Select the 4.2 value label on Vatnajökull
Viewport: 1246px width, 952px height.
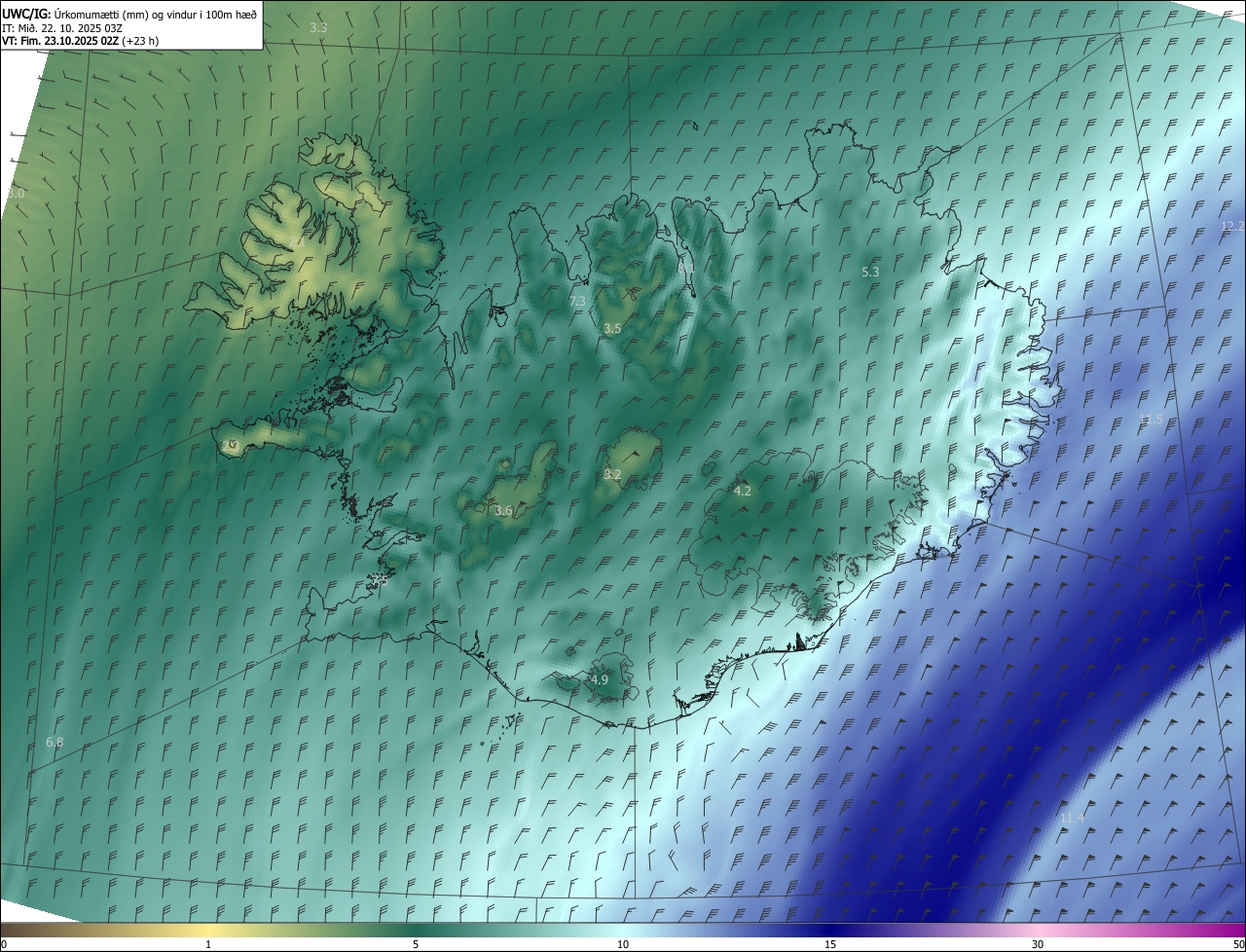(742, 491)
